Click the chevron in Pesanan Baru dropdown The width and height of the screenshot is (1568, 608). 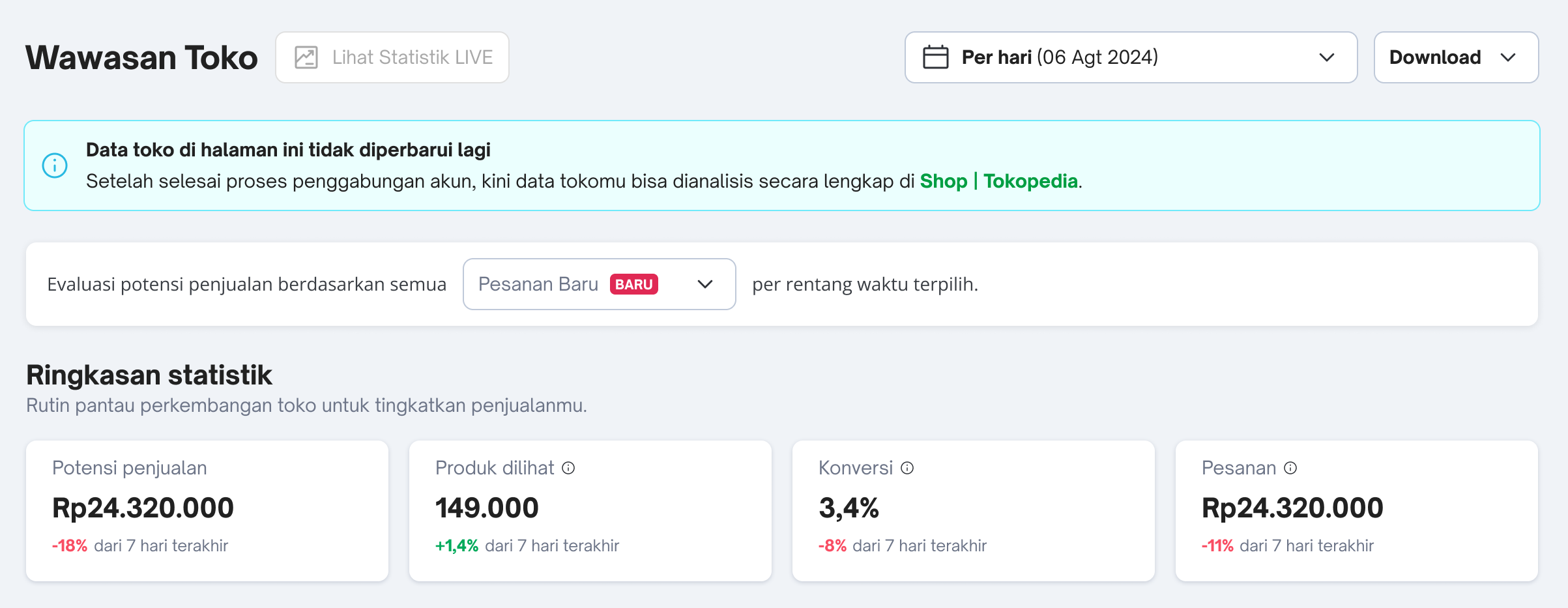click(x=705, y=284)
